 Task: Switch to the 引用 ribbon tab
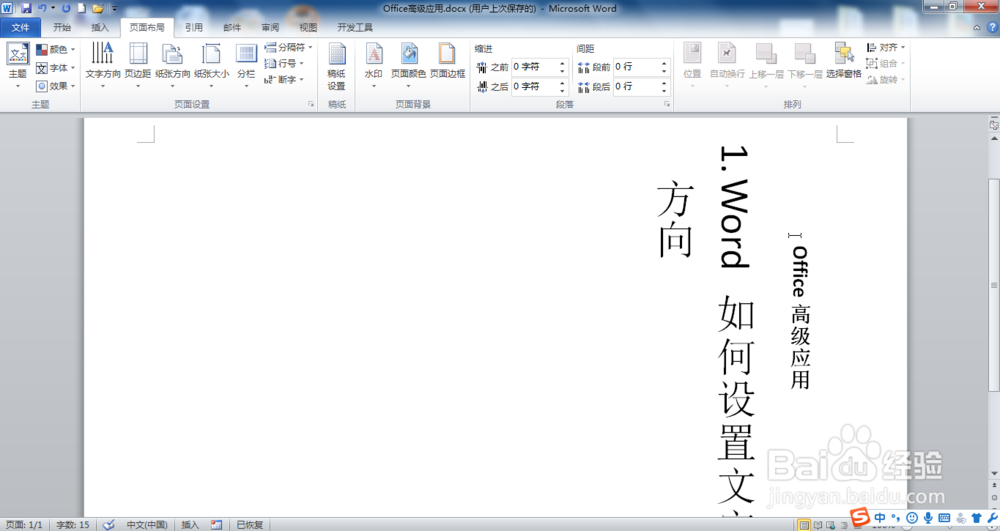194,27
